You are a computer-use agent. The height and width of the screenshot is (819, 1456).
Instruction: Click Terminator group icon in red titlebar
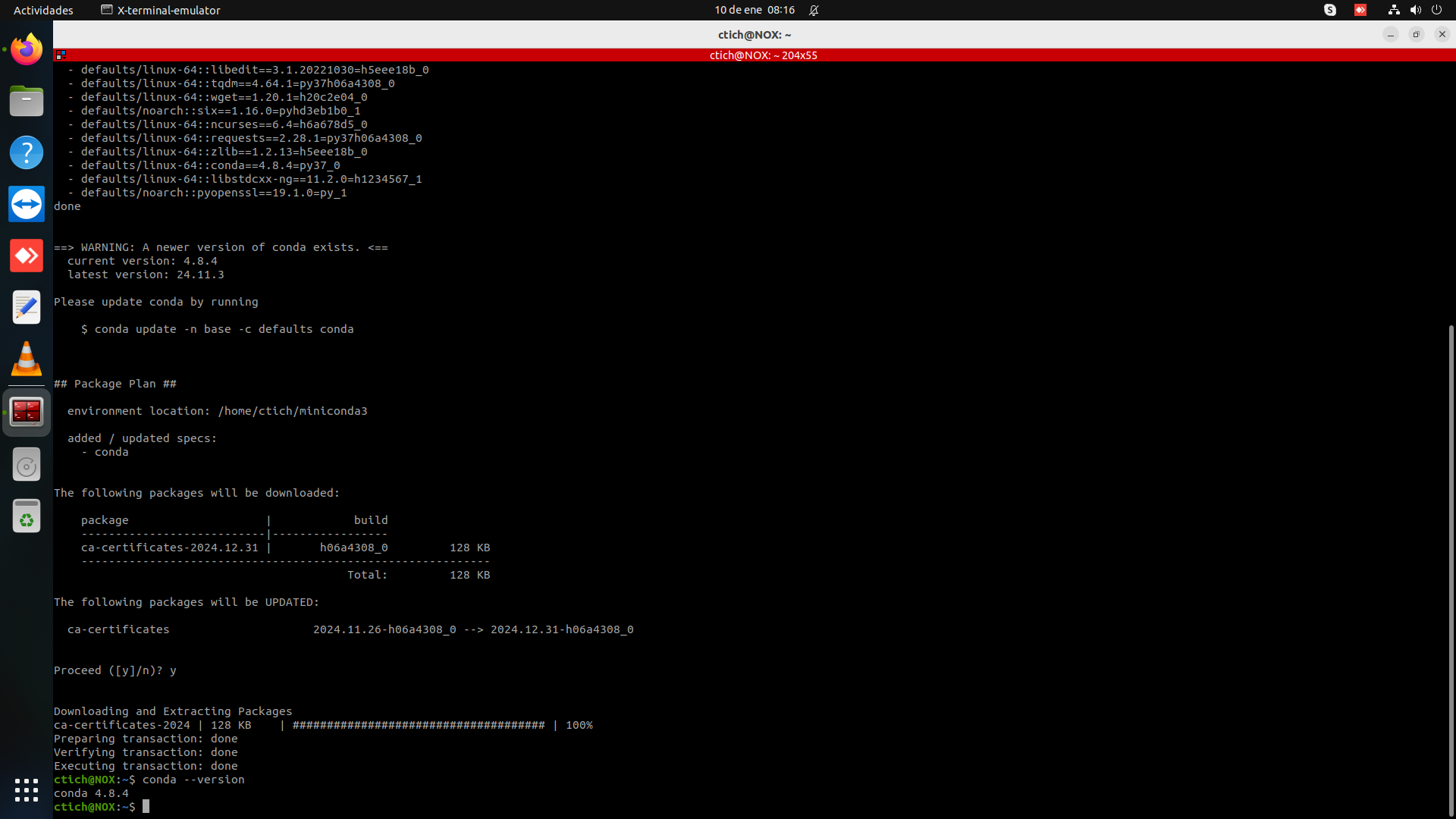61,55
